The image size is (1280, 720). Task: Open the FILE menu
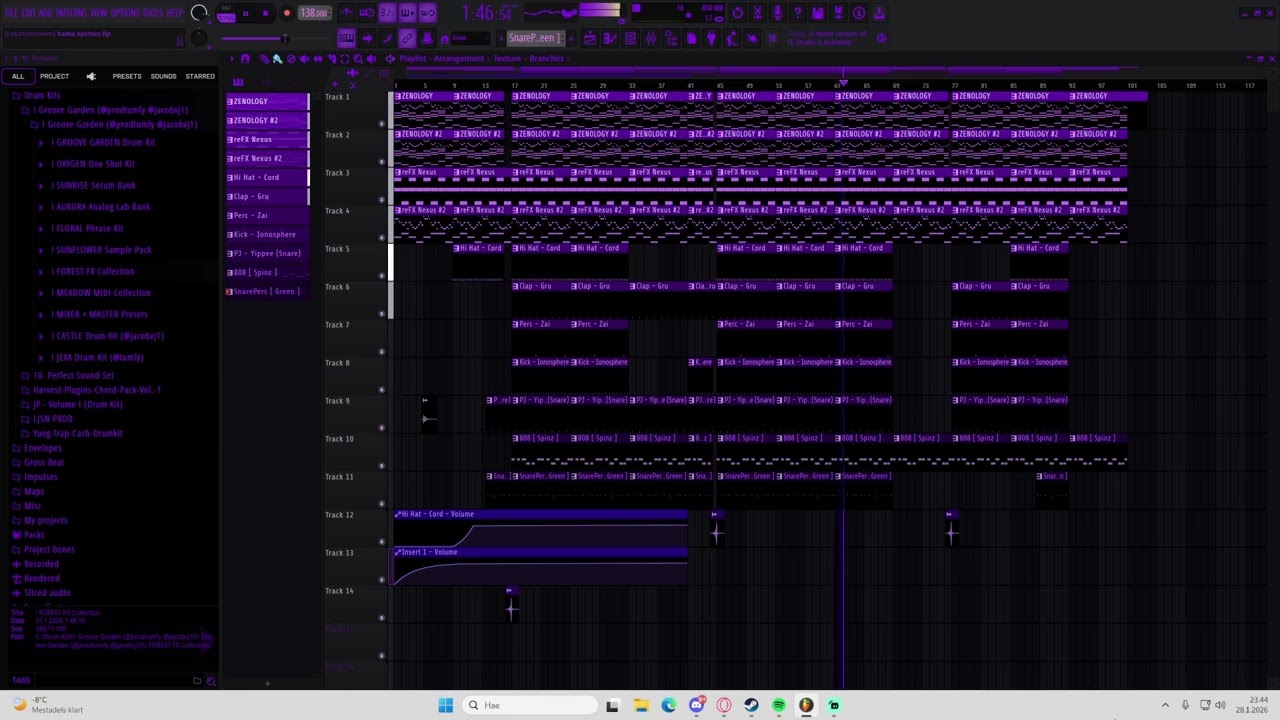click(11, 13)
